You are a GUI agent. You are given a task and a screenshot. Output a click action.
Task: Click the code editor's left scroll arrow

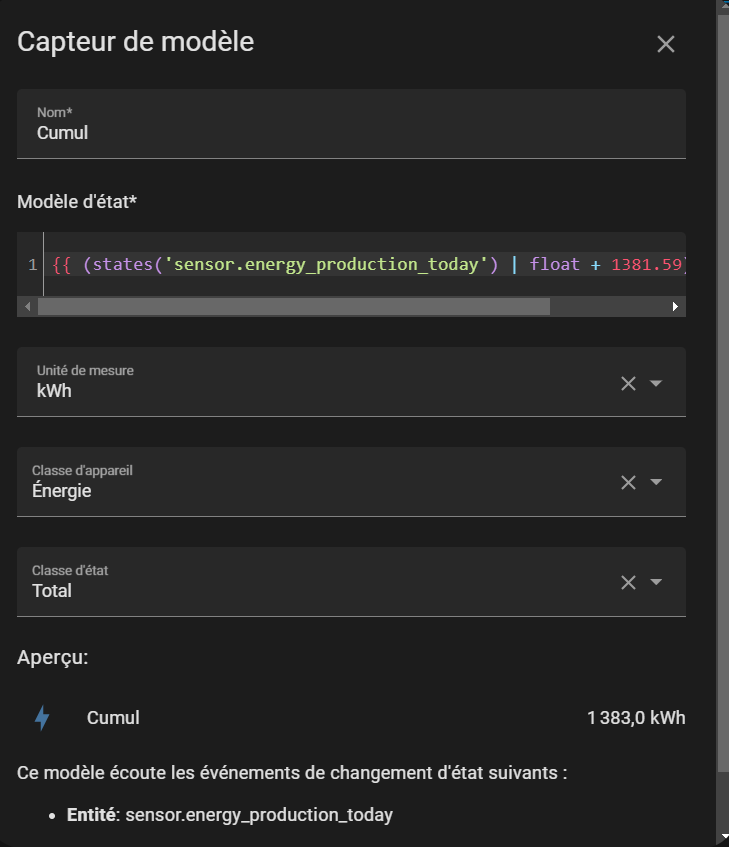click(x=27, y=307)
